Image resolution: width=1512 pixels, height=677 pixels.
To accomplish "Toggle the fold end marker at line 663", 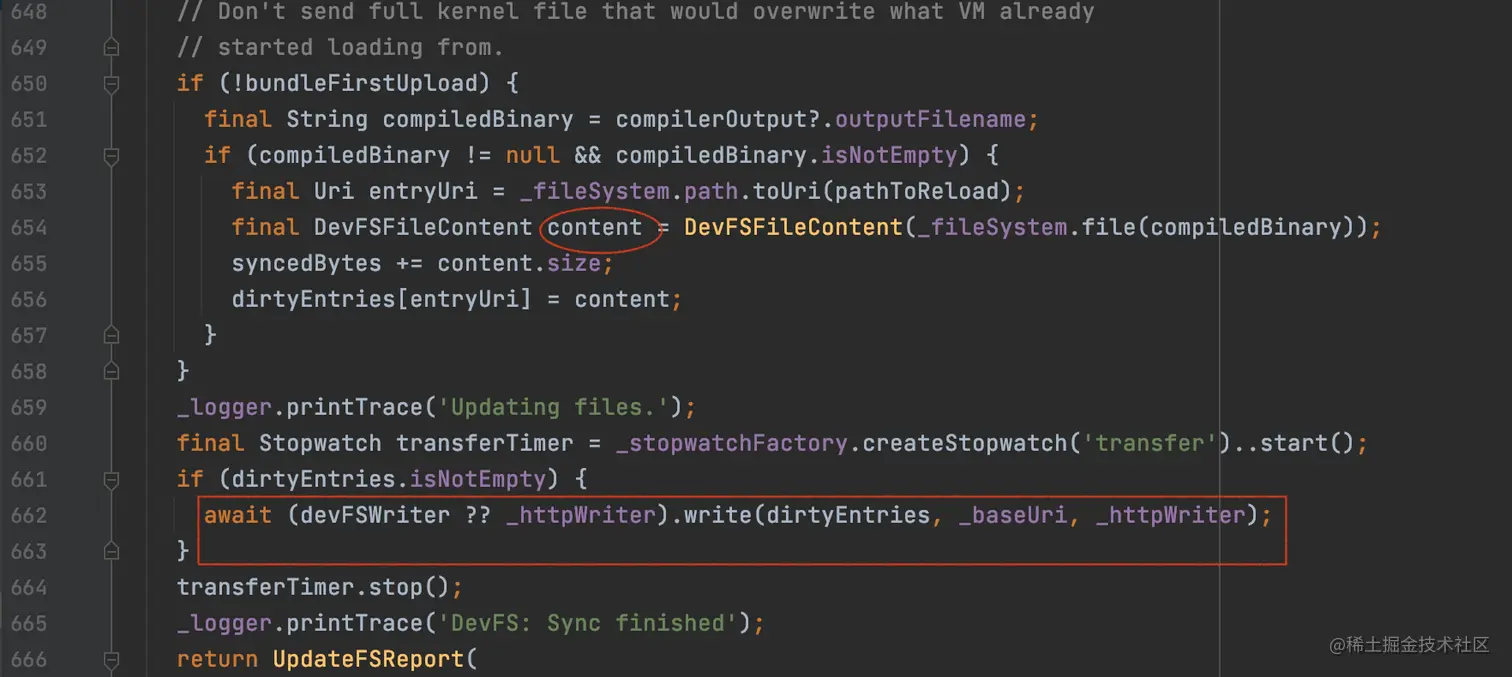I will (x=111, y=551).
